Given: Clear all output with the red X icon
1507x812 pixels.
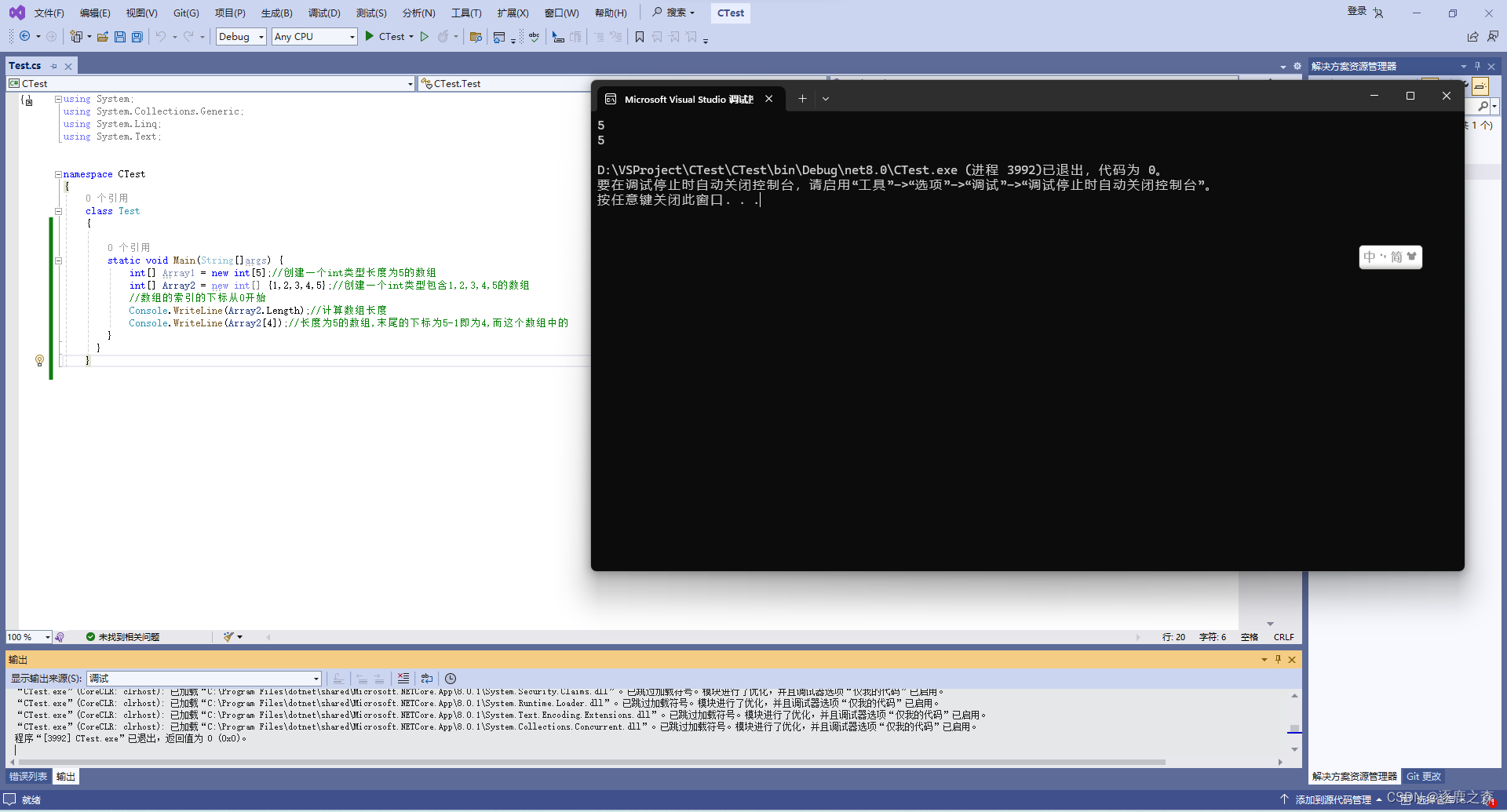Looking at the screenshot, I should click(x=403, y=678).
